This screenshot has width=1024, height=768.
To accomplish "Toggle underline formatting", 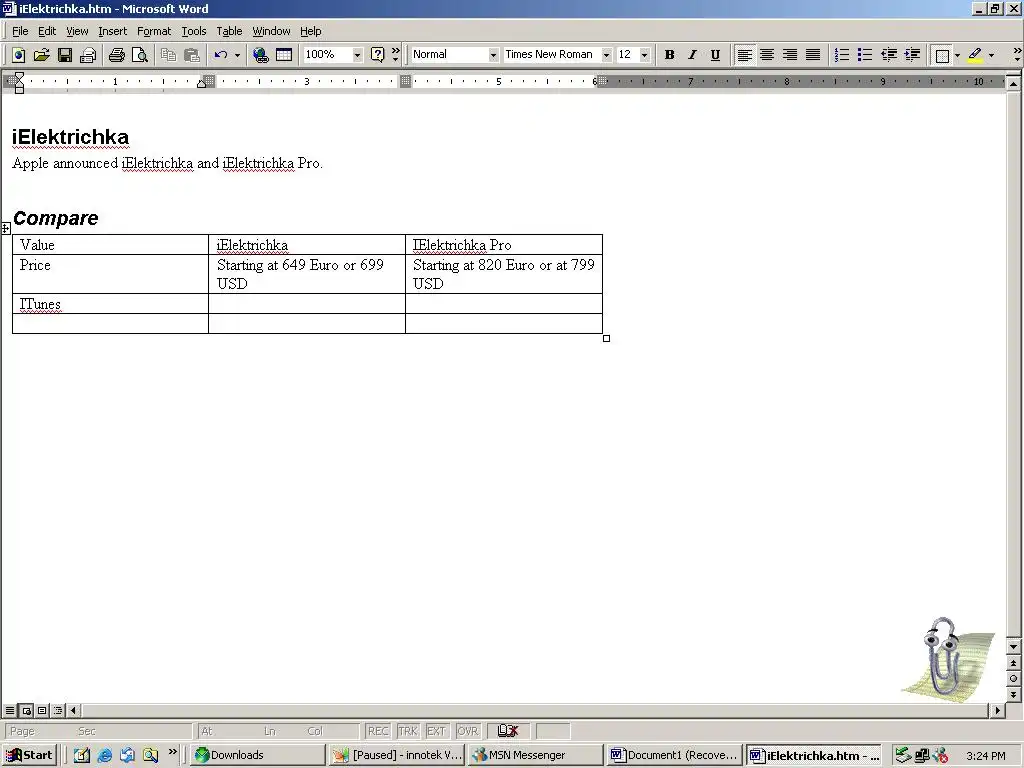I will pyautogui.click(x=715, y=55).
